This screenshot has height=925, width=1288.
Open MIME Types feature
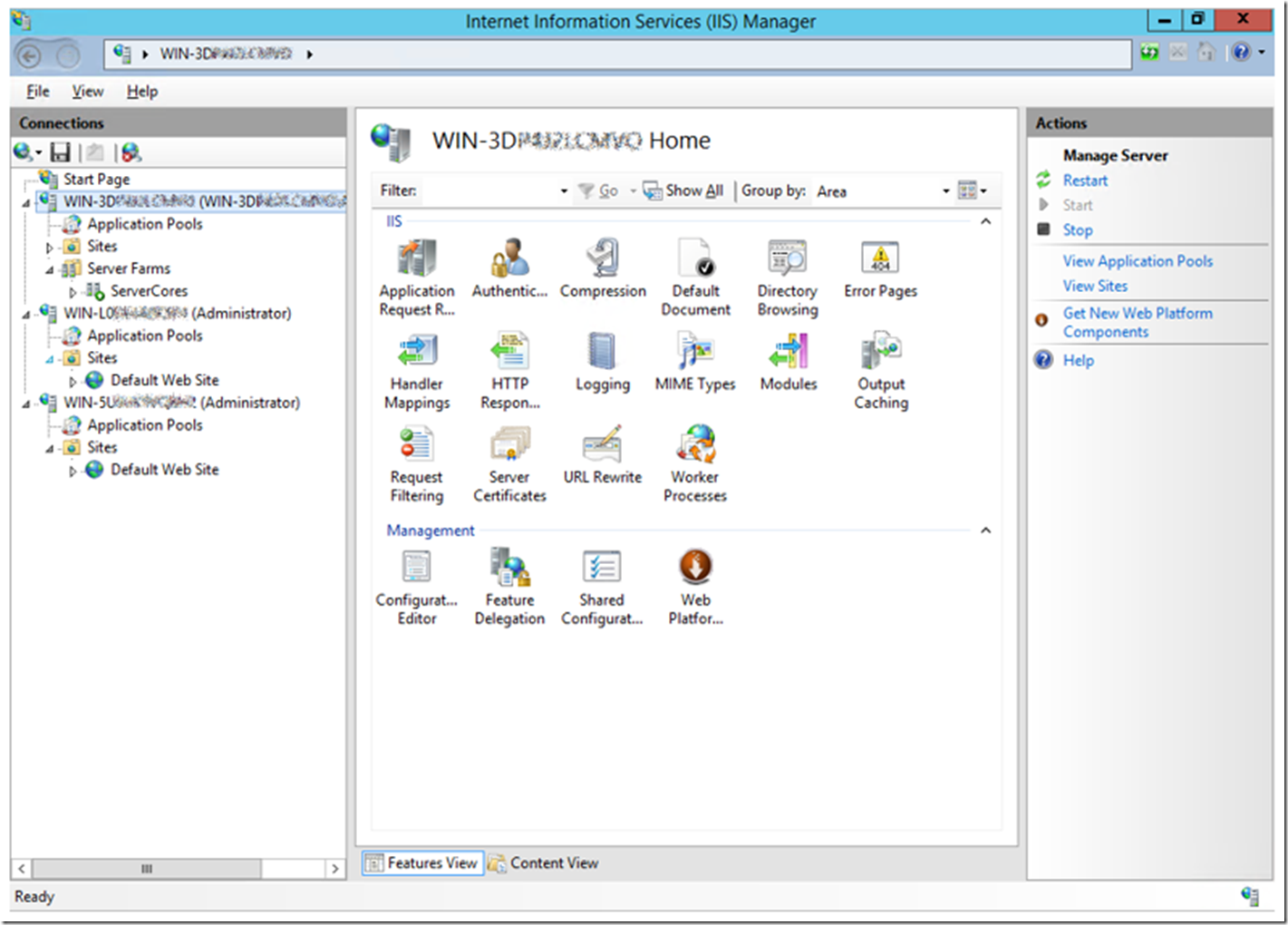[695, 363]
